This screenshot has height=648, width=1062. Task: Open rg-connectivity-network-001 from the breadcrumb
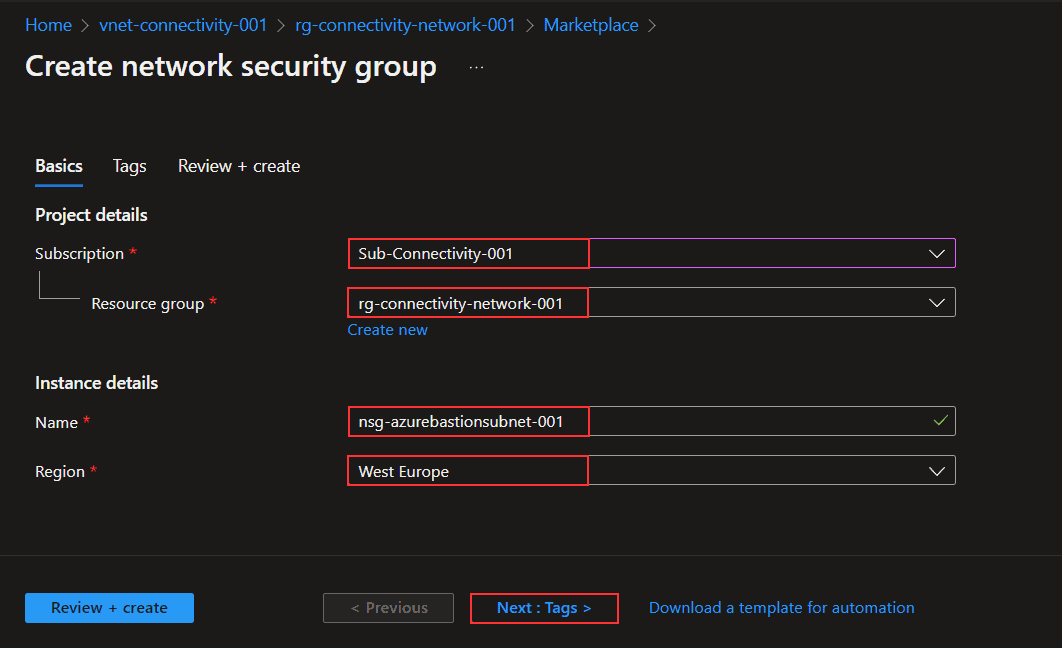(405, 24)
